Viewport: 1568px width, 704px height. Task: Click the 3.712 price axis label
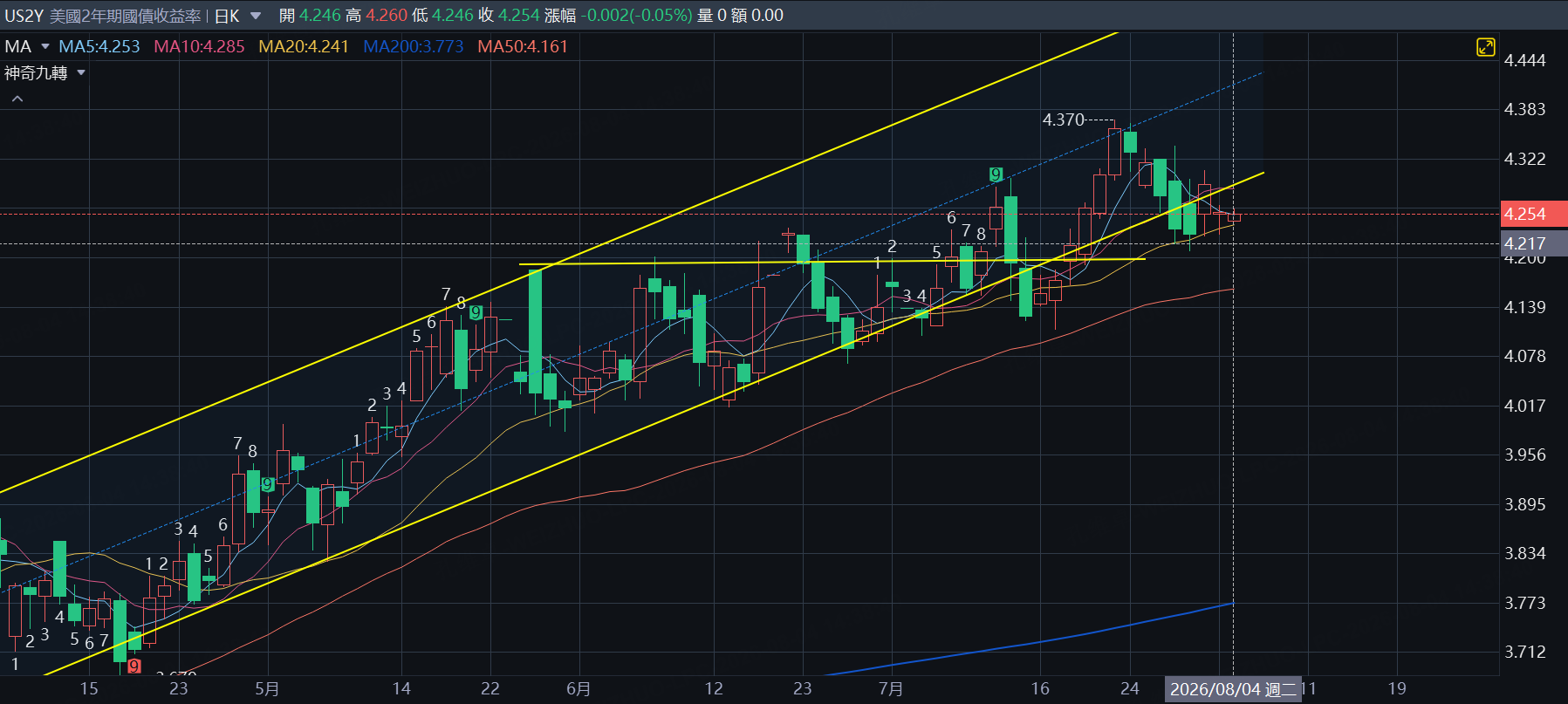pyautogui.click(x=1524, y=652)
